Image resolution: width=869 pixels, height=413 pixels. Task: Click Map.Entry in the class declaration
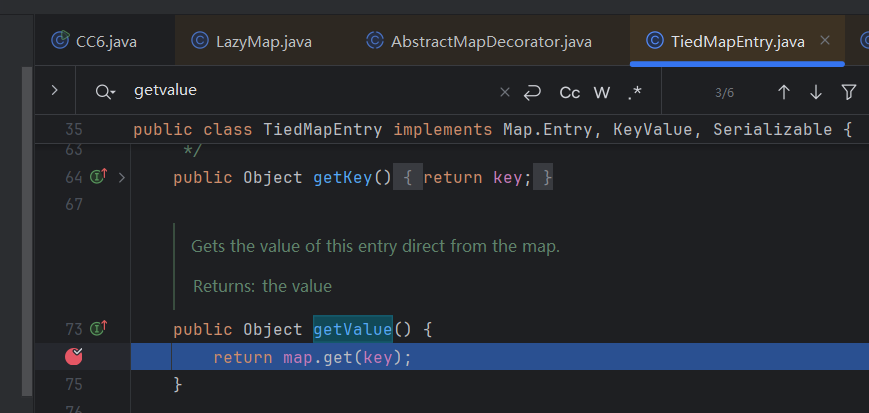tap(548, 130)
